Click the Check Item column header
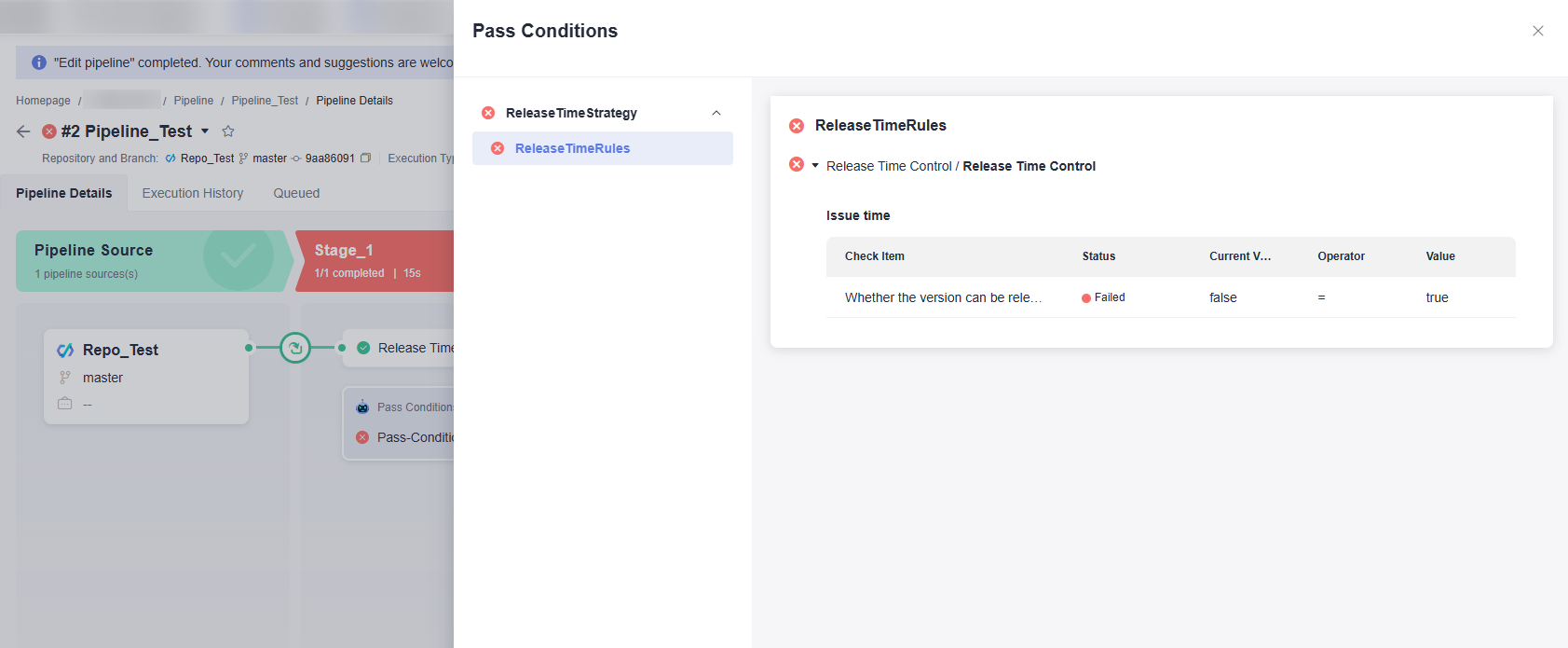The height and width of the screenshot is (648, 1568). 874,256
